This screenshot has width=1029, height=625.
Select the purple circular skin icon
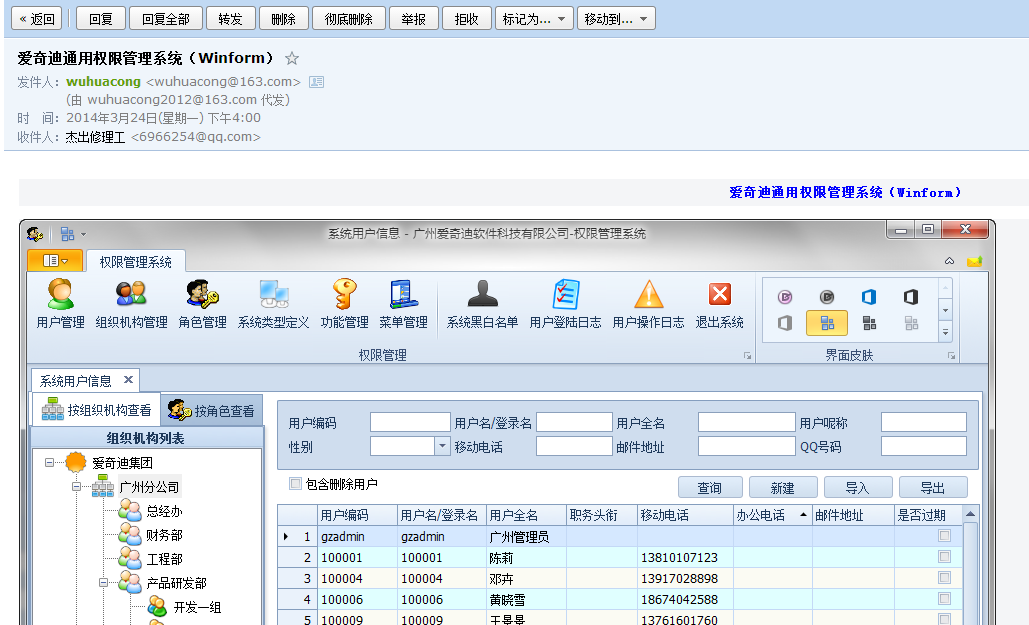[785, 297]
